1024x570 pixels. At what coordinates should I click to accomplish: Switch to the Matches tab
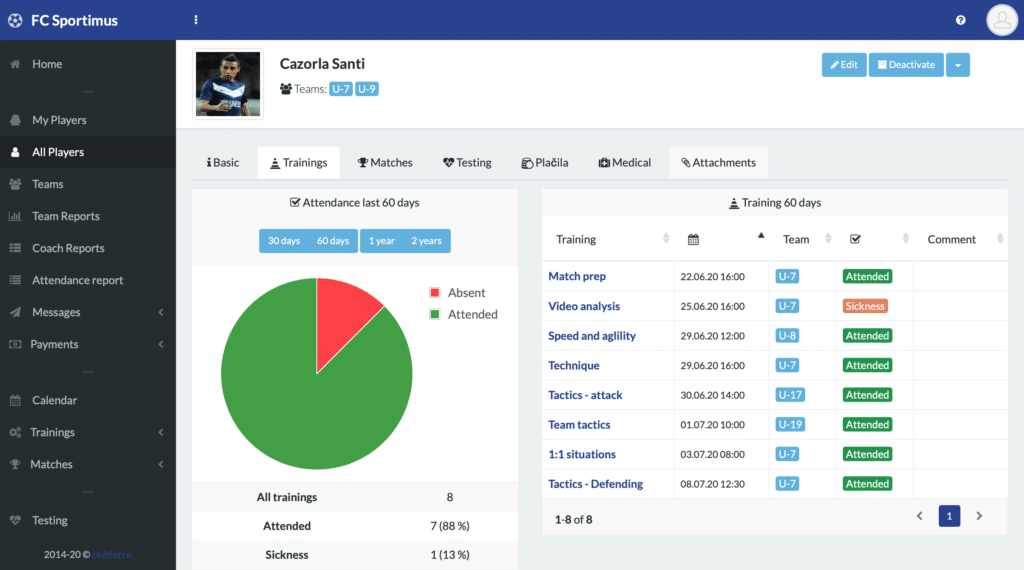pyautogui.click(x=385, y=163)
